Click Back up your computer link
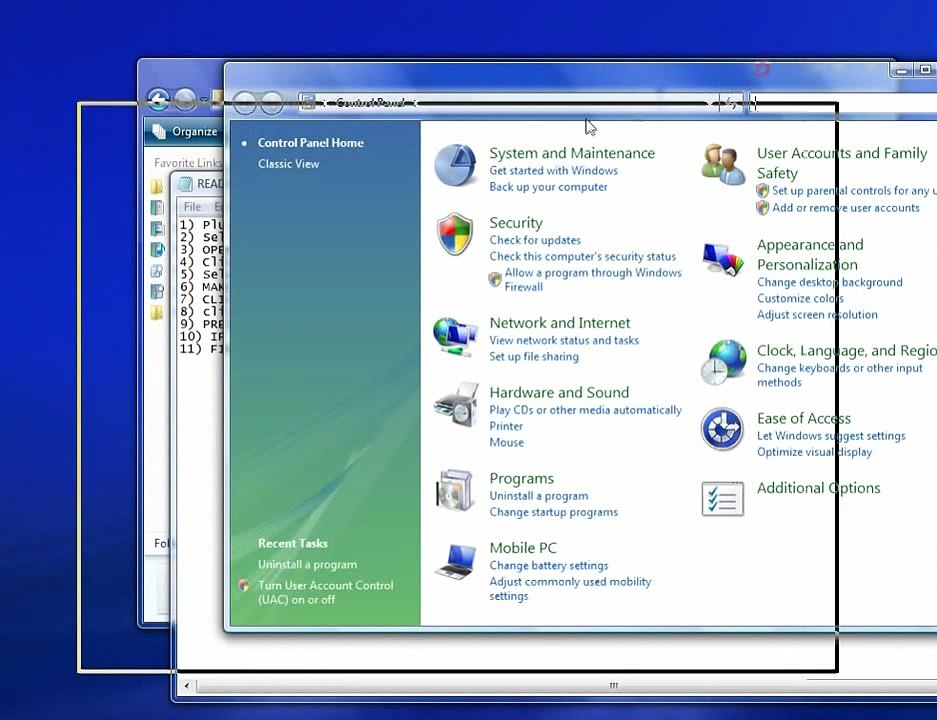 pyautogui.click(x=548, y=186)
